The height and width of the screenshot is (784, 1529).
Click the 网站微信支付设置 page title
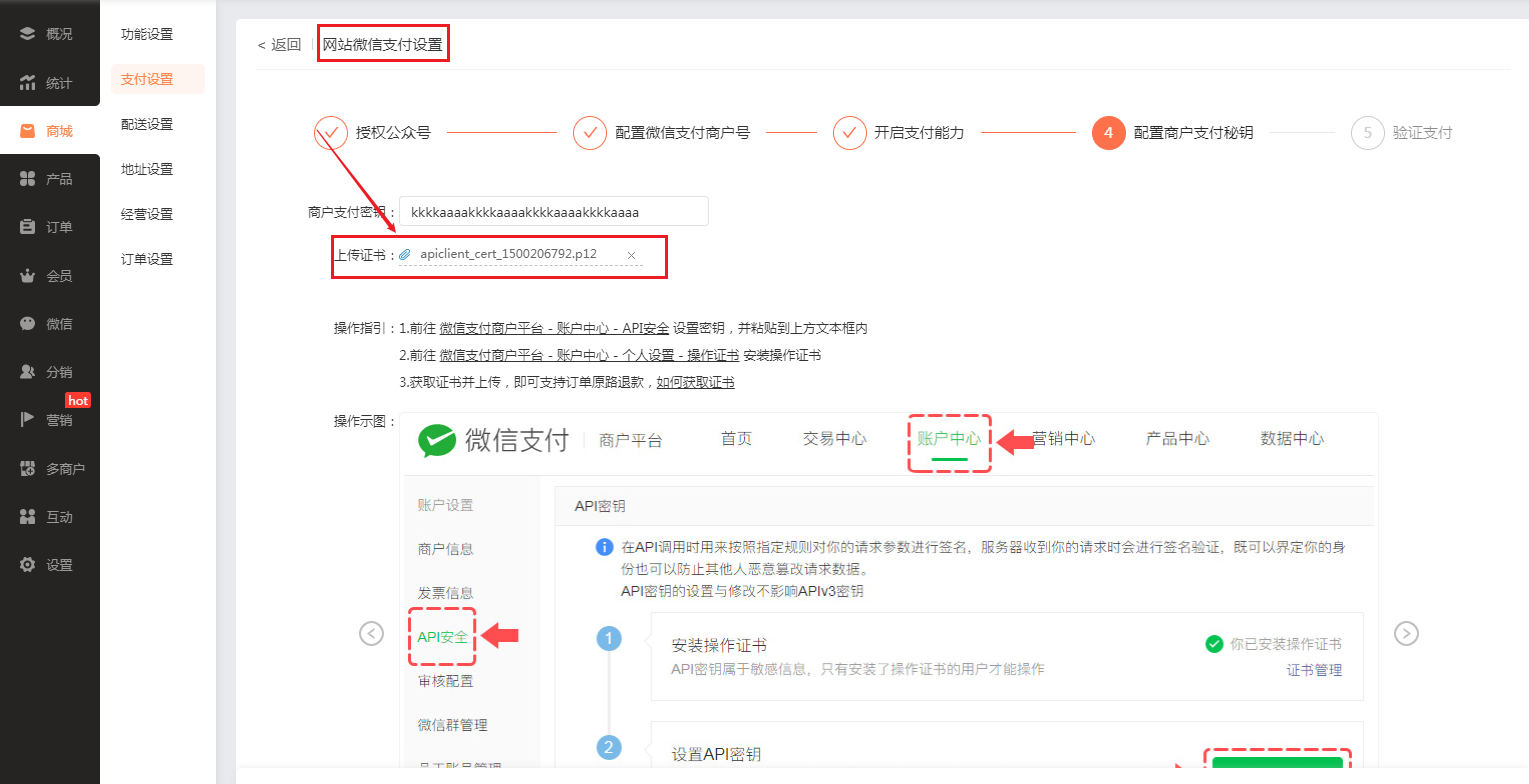382,44
